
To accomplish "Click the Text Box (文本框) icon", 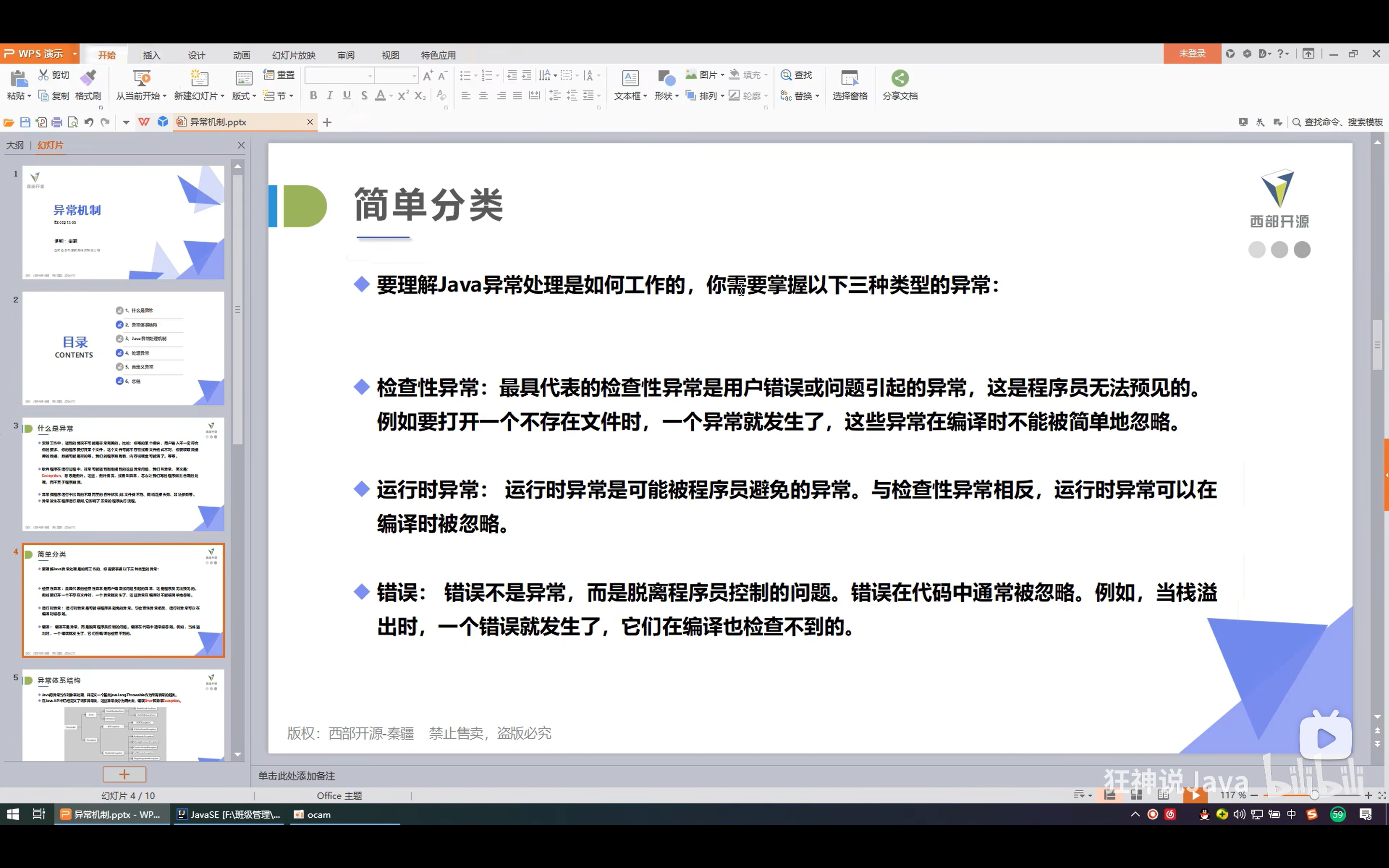I will coord(630,78).
